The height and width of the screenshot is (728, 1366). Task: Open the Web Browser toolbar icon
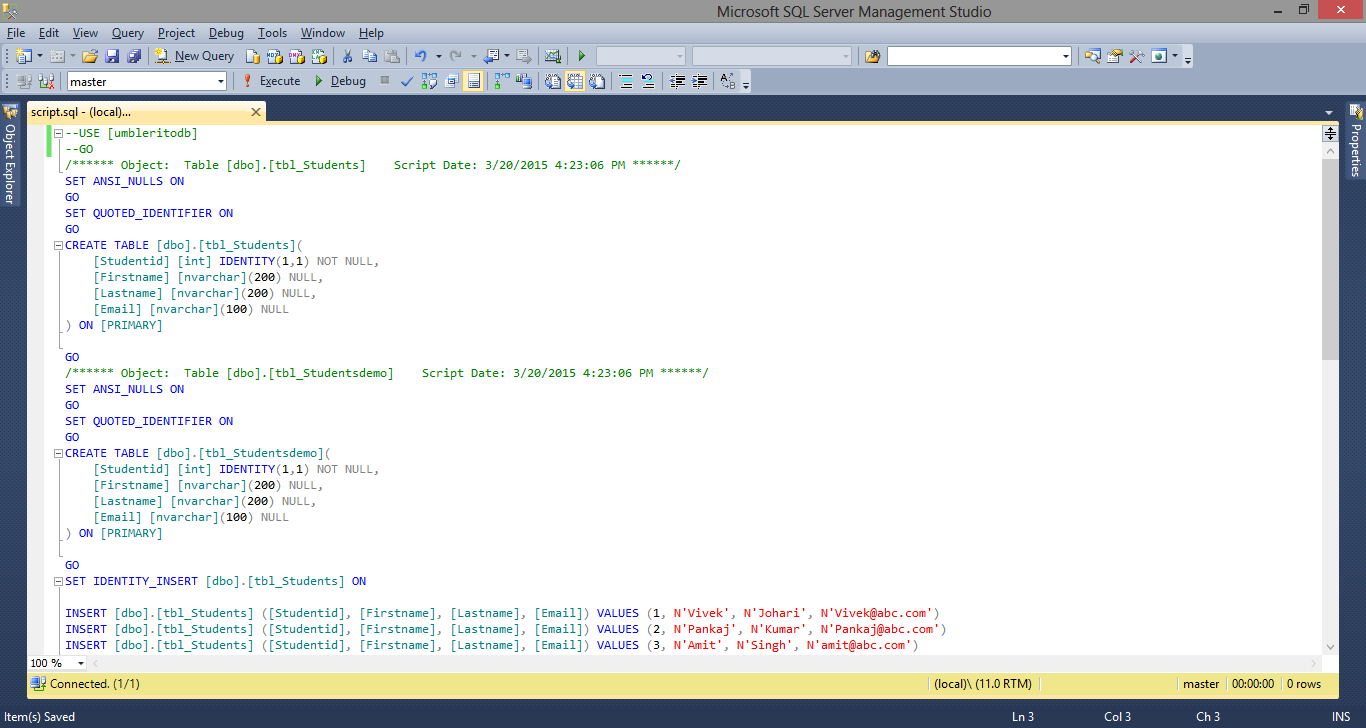(x=1159, y=56)
